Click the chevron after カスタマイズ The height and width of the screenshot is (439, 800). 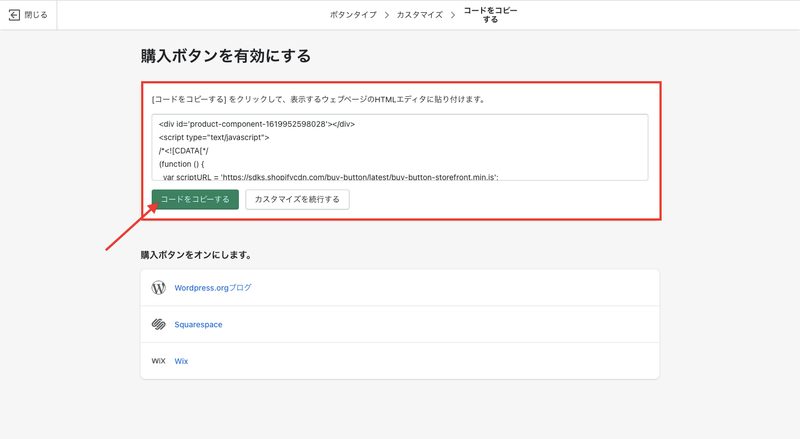(x=453, y=15)
